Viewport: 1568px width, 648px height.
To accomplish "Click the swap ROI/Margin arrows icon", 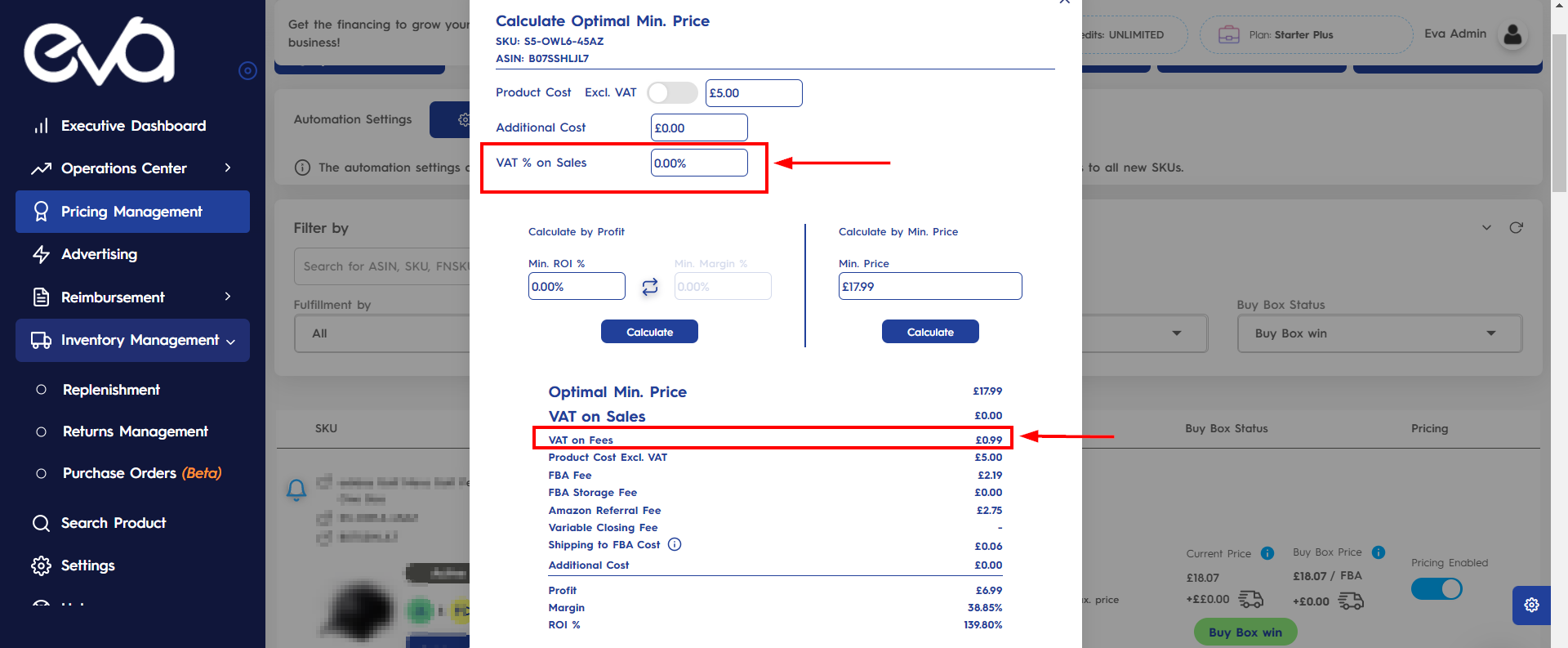I will pyautogui.click(x=649, y=287).
